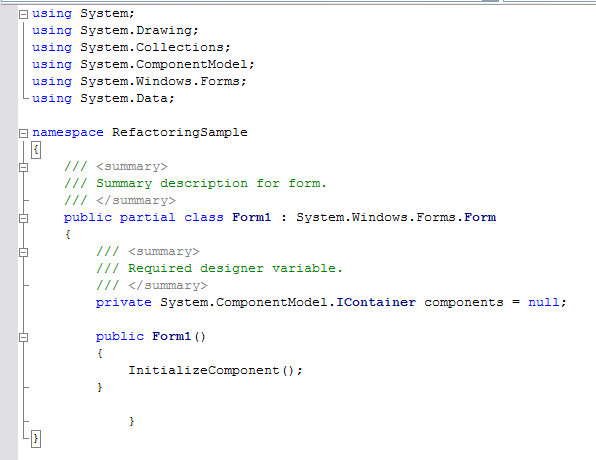The height and width of the screenshot is (460, 596).
Task: Click 'System.ComponentModel;' in using directive
Action: pos(167,64)
